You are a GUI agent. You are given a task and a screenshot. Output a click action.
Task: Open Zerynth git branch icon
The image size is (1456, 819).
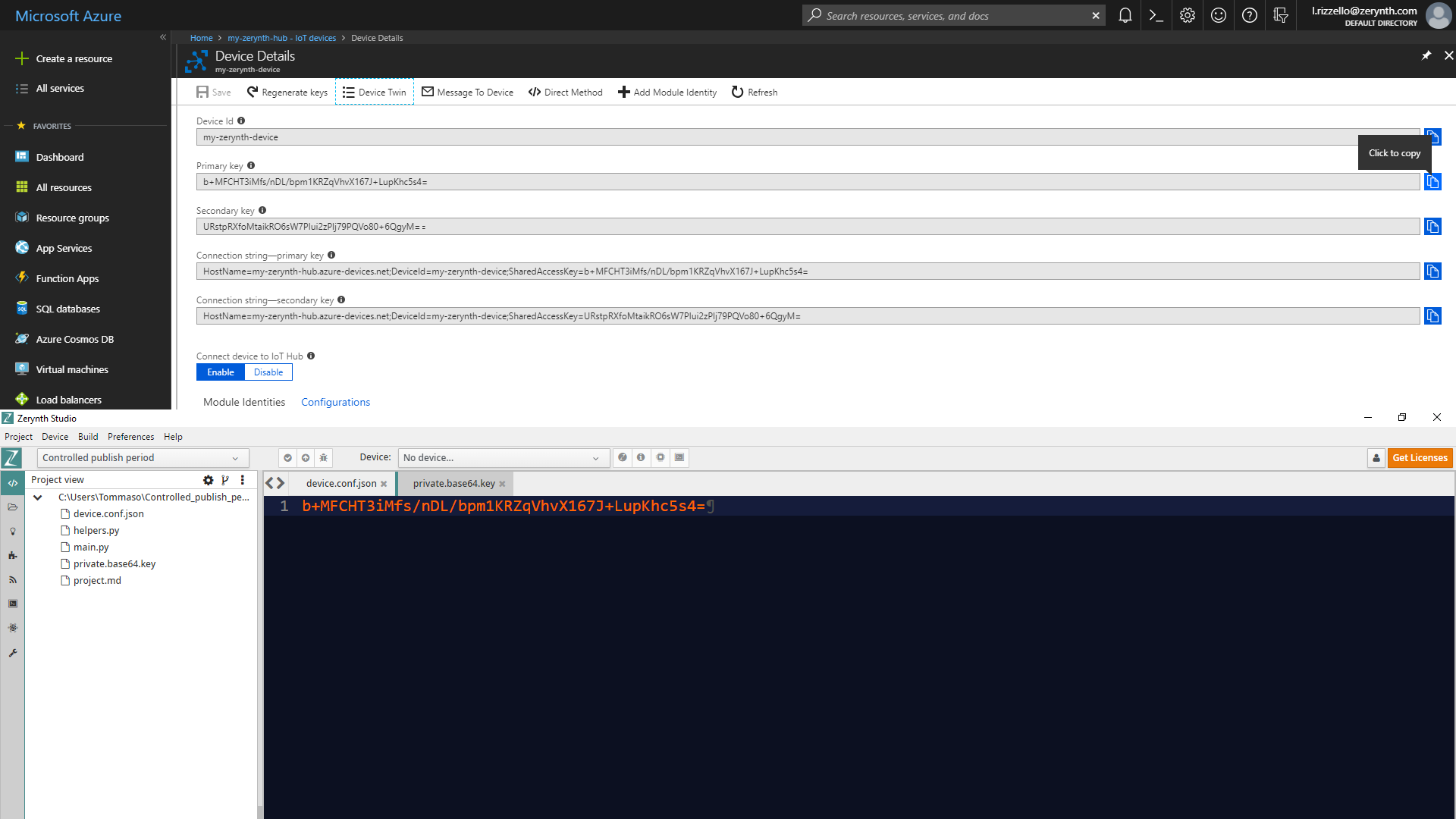[x=225, y=479]
